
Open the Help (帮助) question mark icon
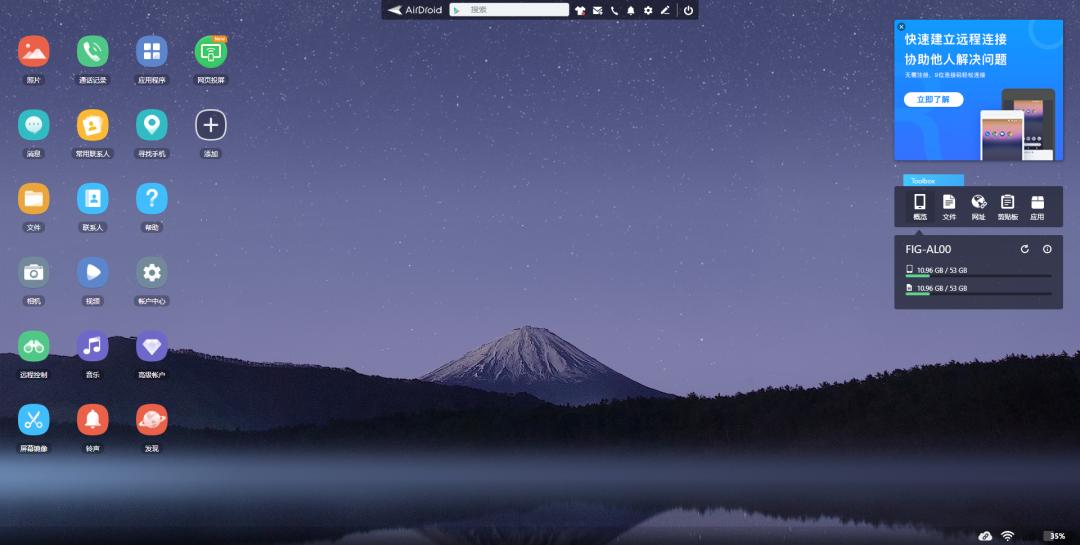click(152, 199)
